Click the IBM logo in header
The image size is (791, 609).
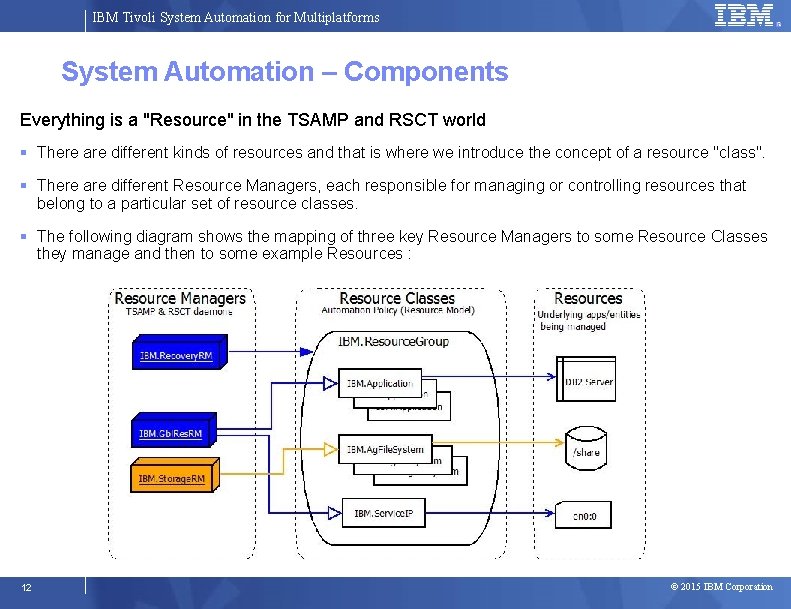point(744,15)
